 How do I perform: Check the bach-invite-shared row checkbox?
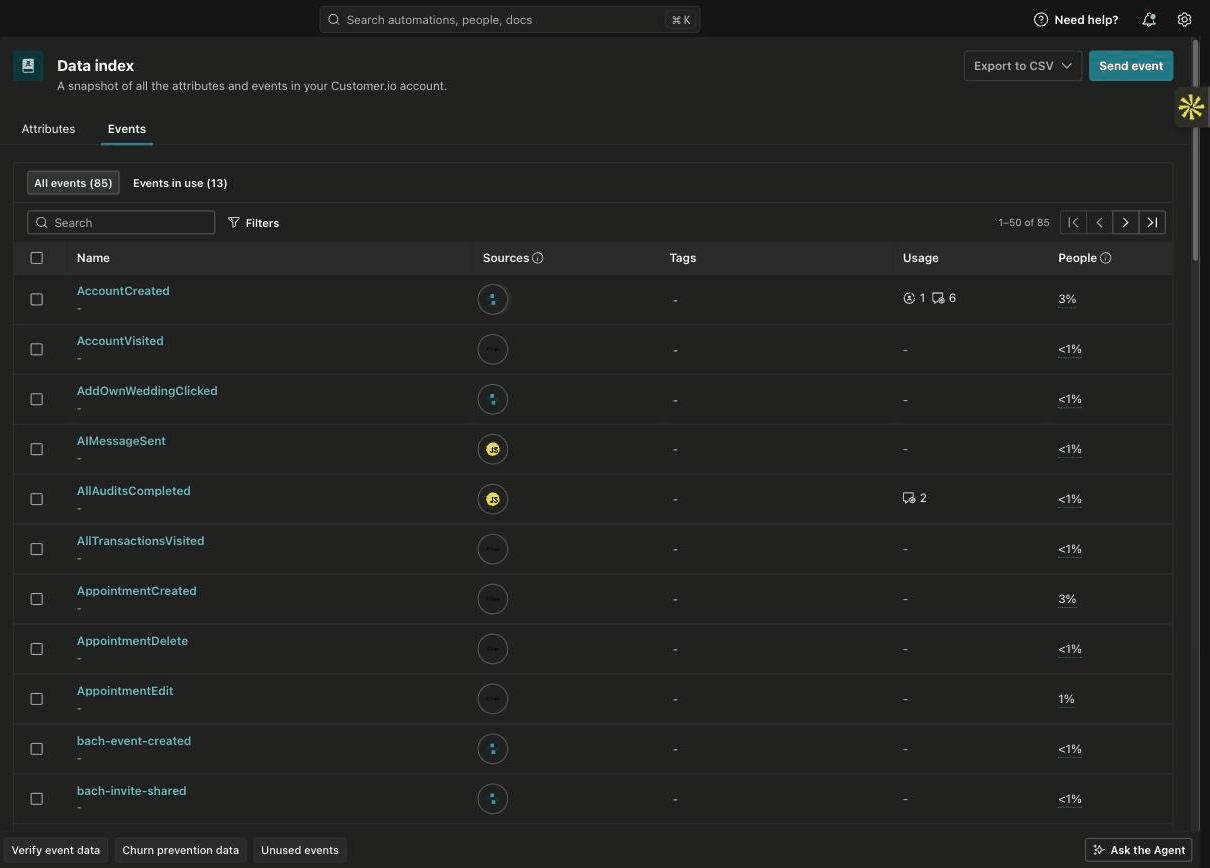click(37, 799)
